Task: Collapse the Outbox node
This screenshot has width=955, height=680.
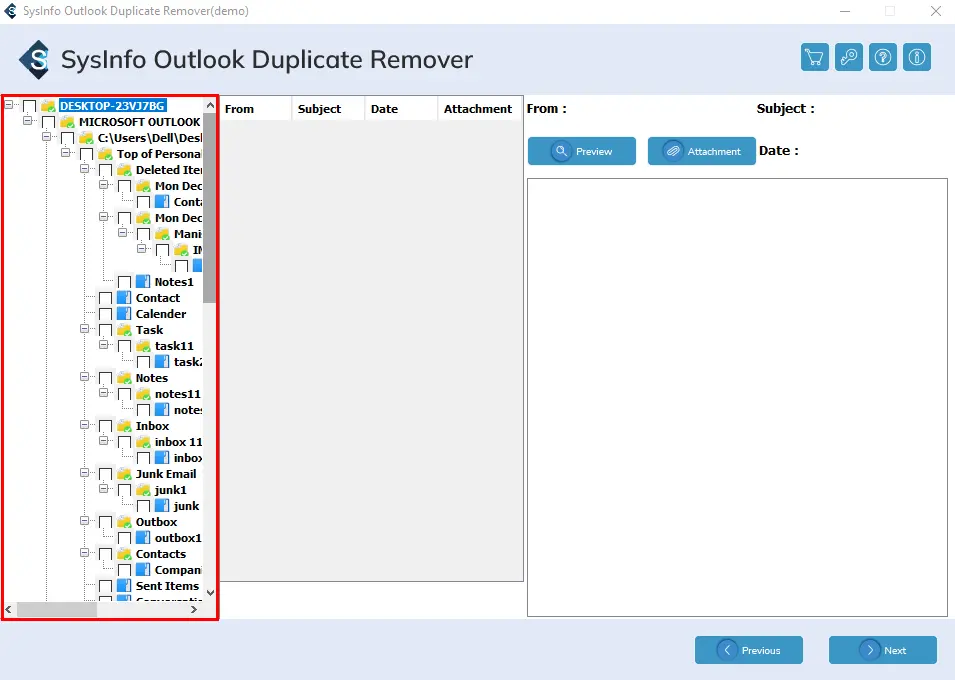Action: point(85,521)
